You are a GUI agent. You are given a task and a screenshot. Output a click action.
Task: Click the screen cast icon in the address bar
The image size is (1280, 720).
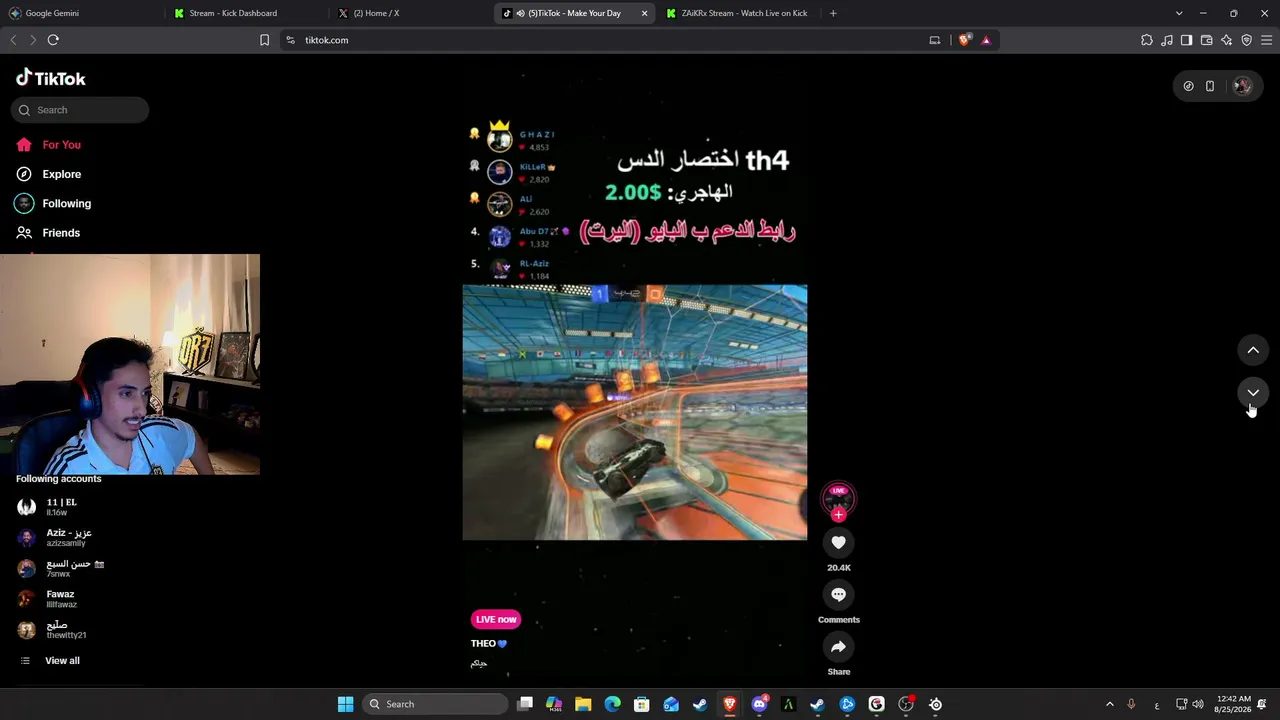pyautogui.click(x=935, y=40)
